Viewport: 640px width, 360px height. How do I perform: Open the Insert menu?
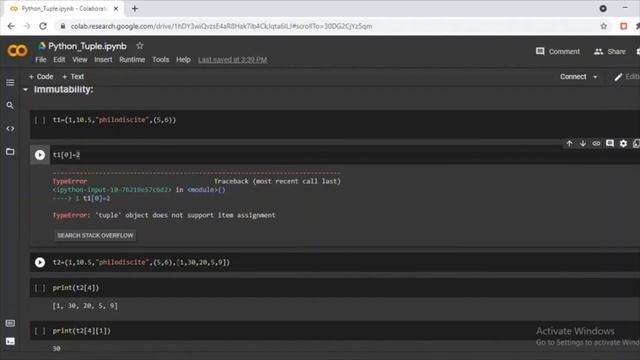point(103,60)
